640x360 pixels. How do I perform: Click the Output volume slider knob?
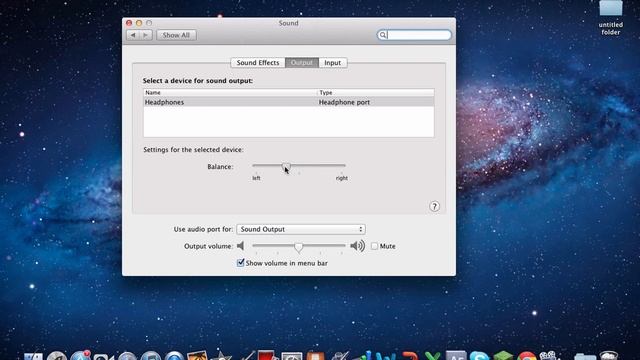coord(299,247)
